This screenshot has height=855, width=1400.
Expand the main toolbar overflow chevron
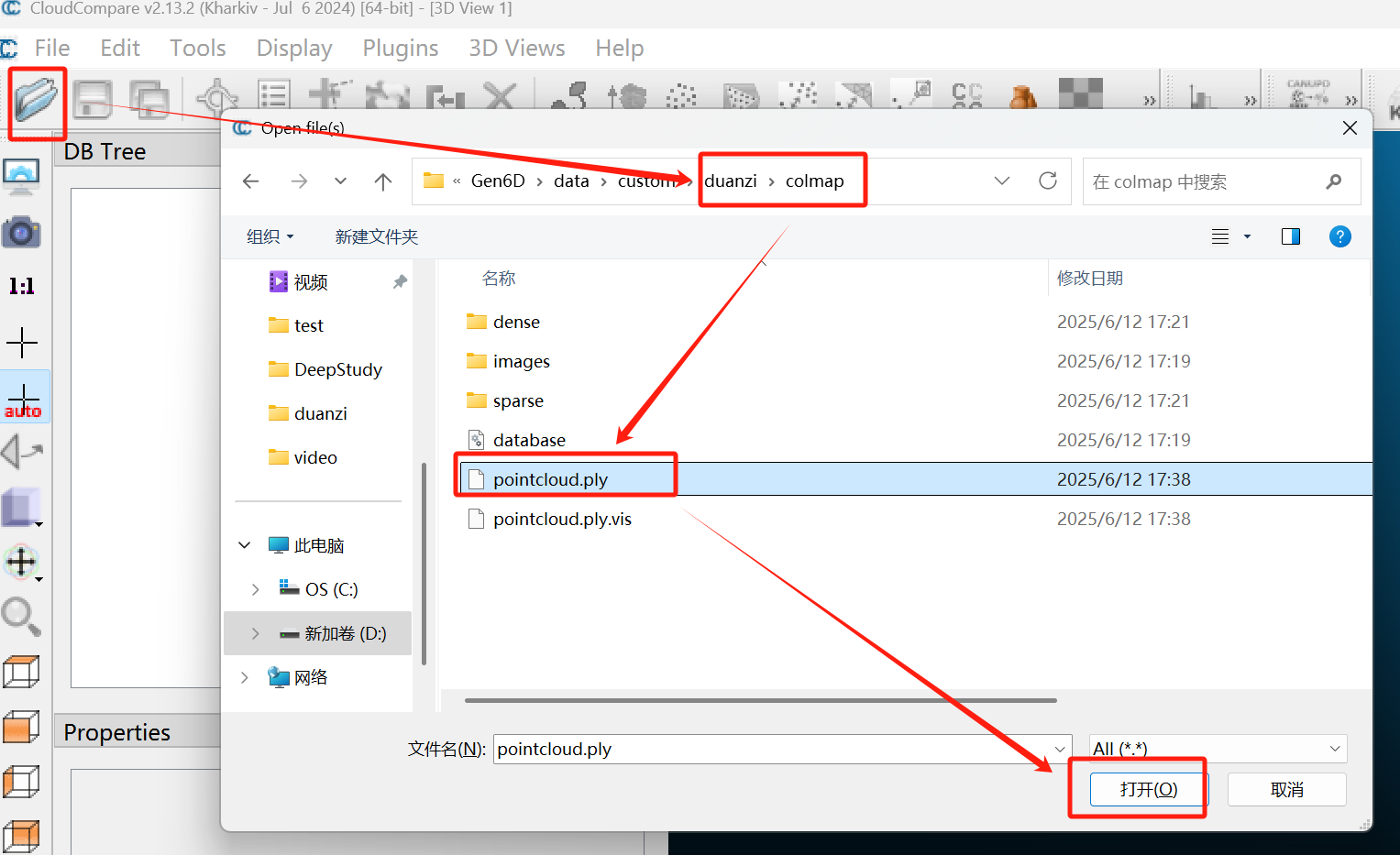1149,101
